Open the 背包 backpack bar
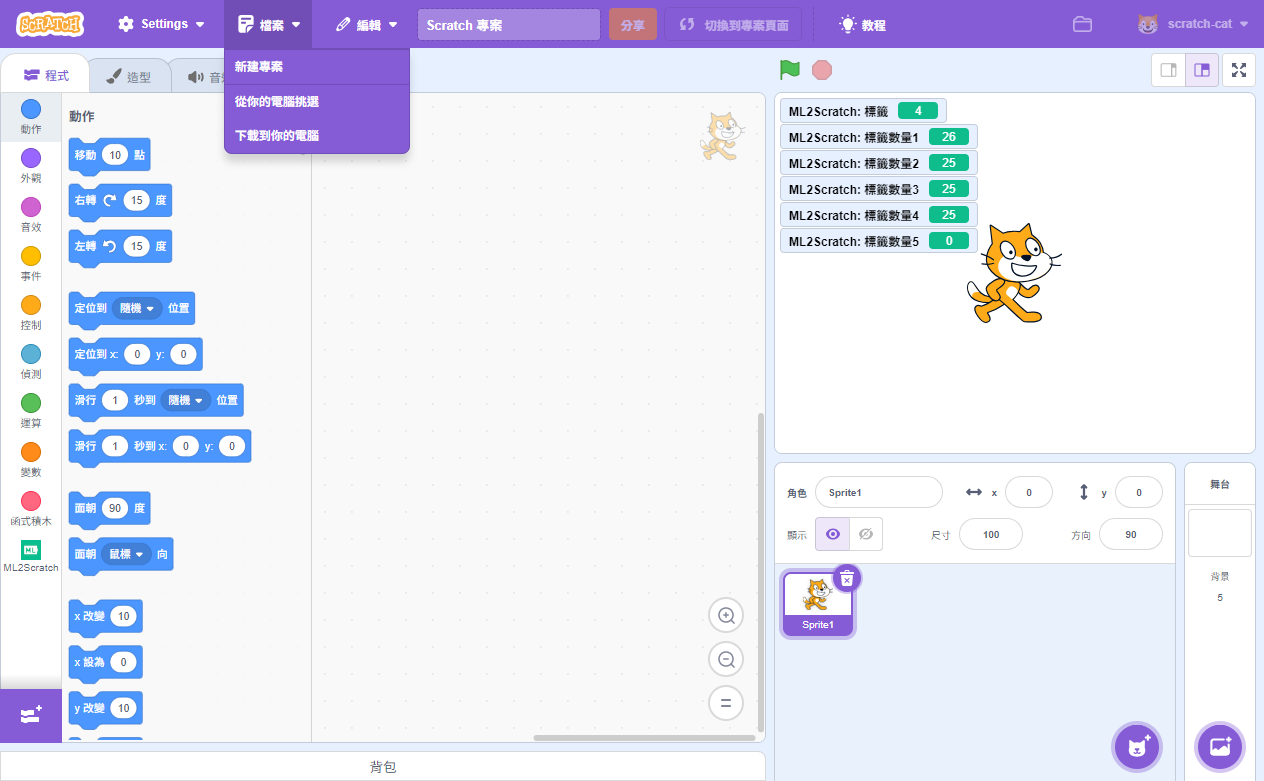The height and width of the screenshot is (781, 1264). pos(383,767)
